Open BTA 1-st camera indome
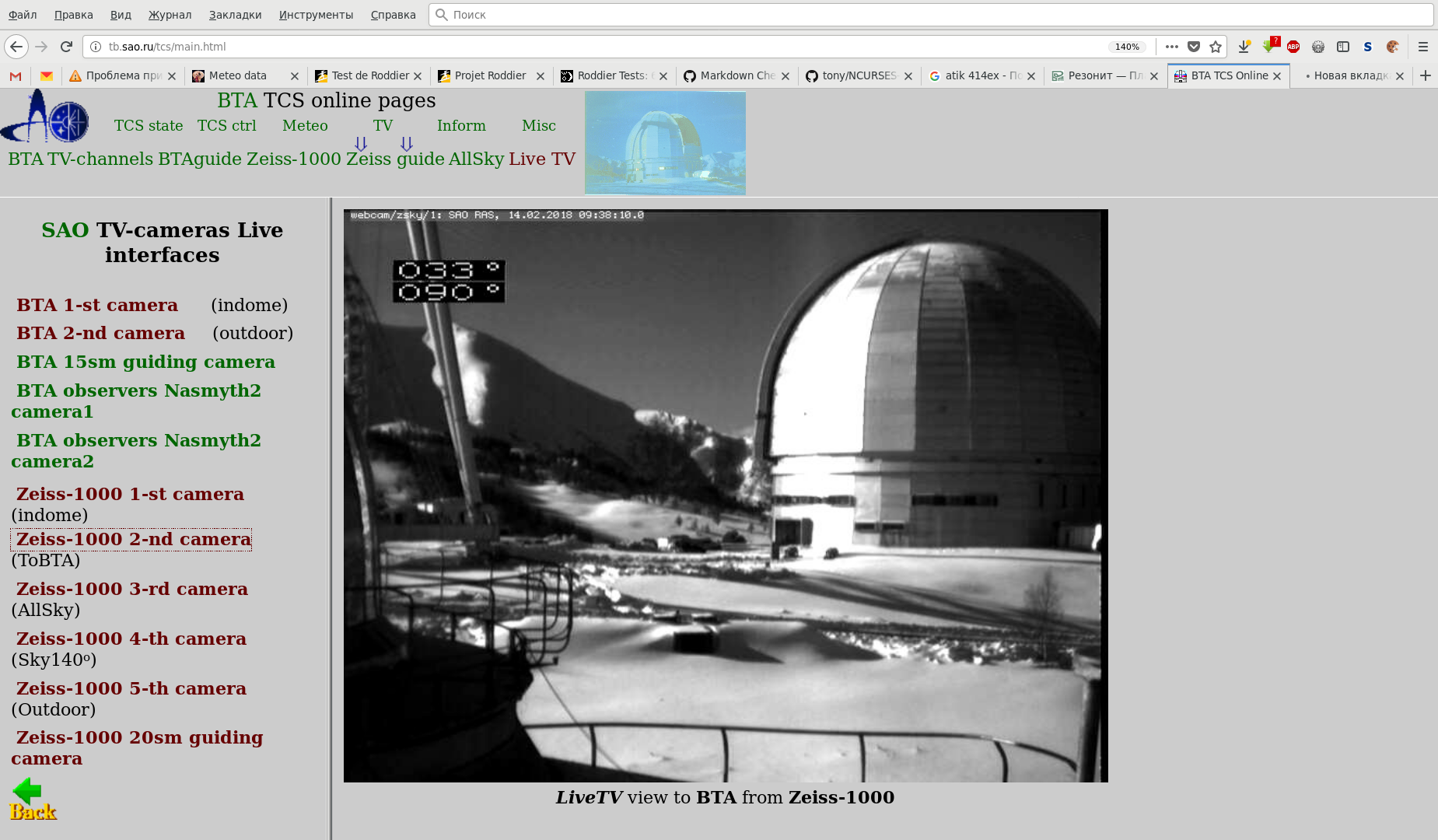The image size is (1438, 840). [x=97, y=305]
